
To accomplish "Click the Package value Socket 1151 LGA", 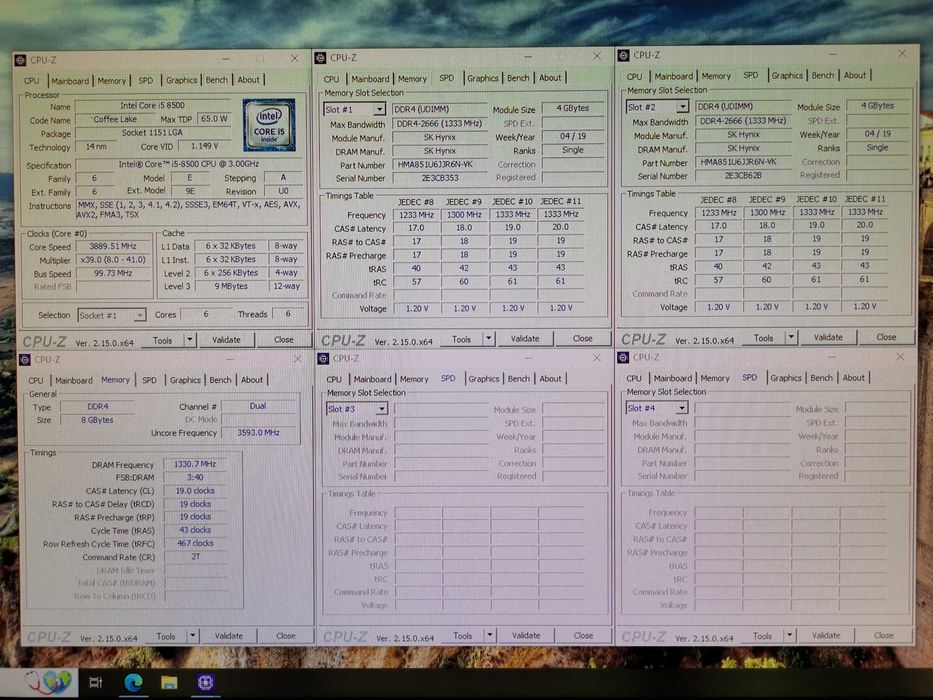I will 152,133.
